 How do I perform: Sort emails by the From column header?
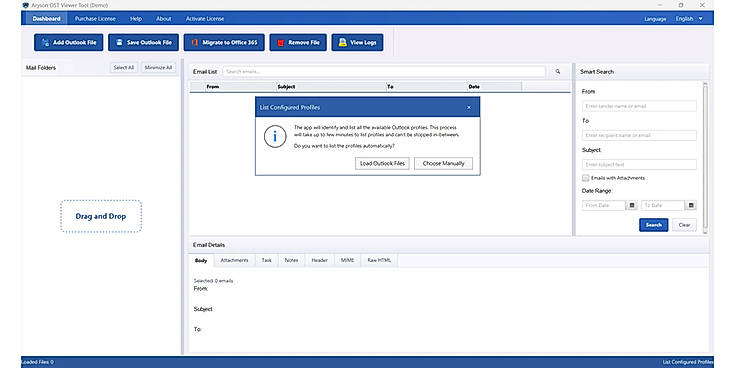(x=241, y=86)
